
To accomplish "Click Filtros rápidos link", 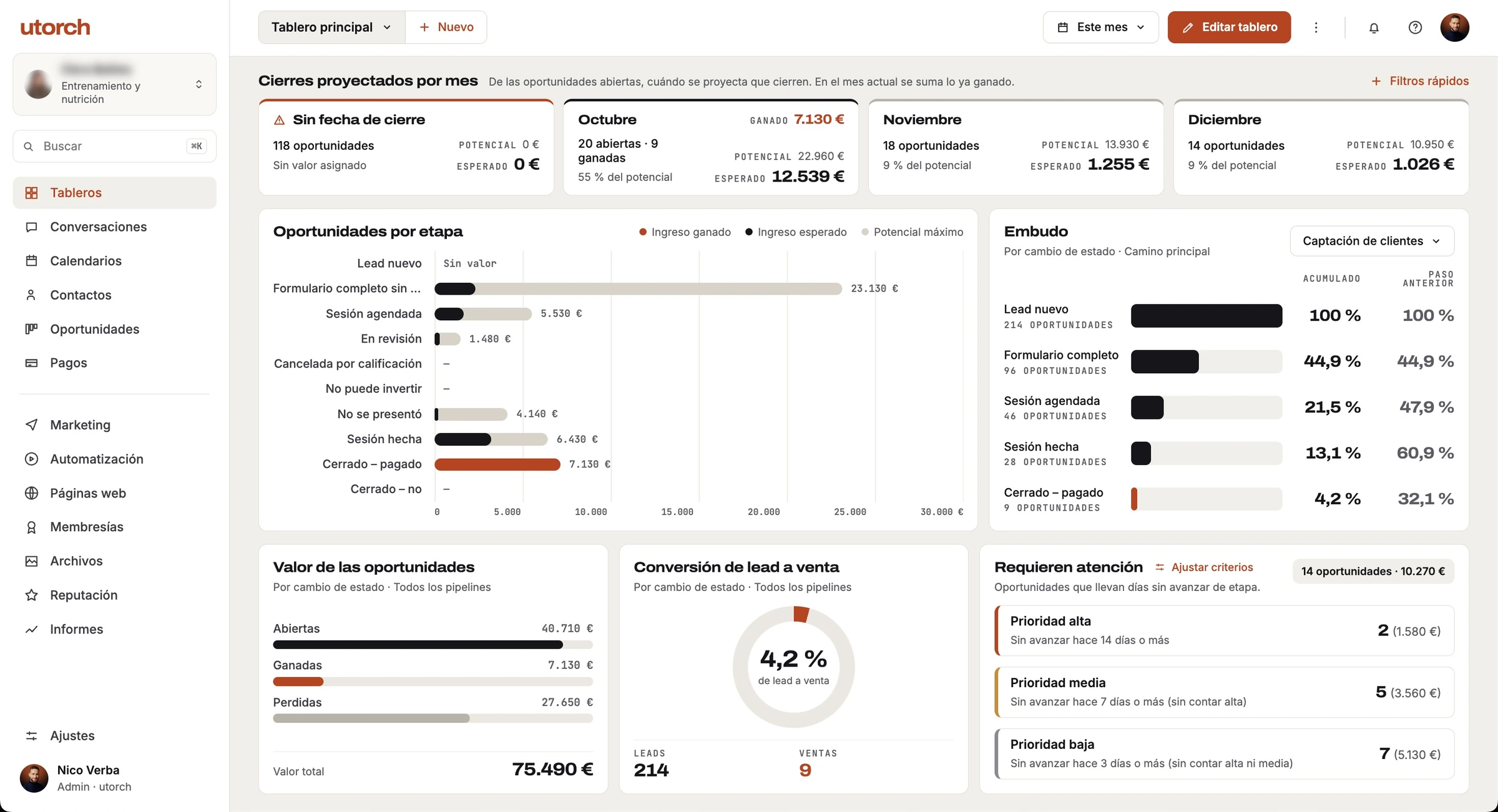I will click(x=1420, y=81).
